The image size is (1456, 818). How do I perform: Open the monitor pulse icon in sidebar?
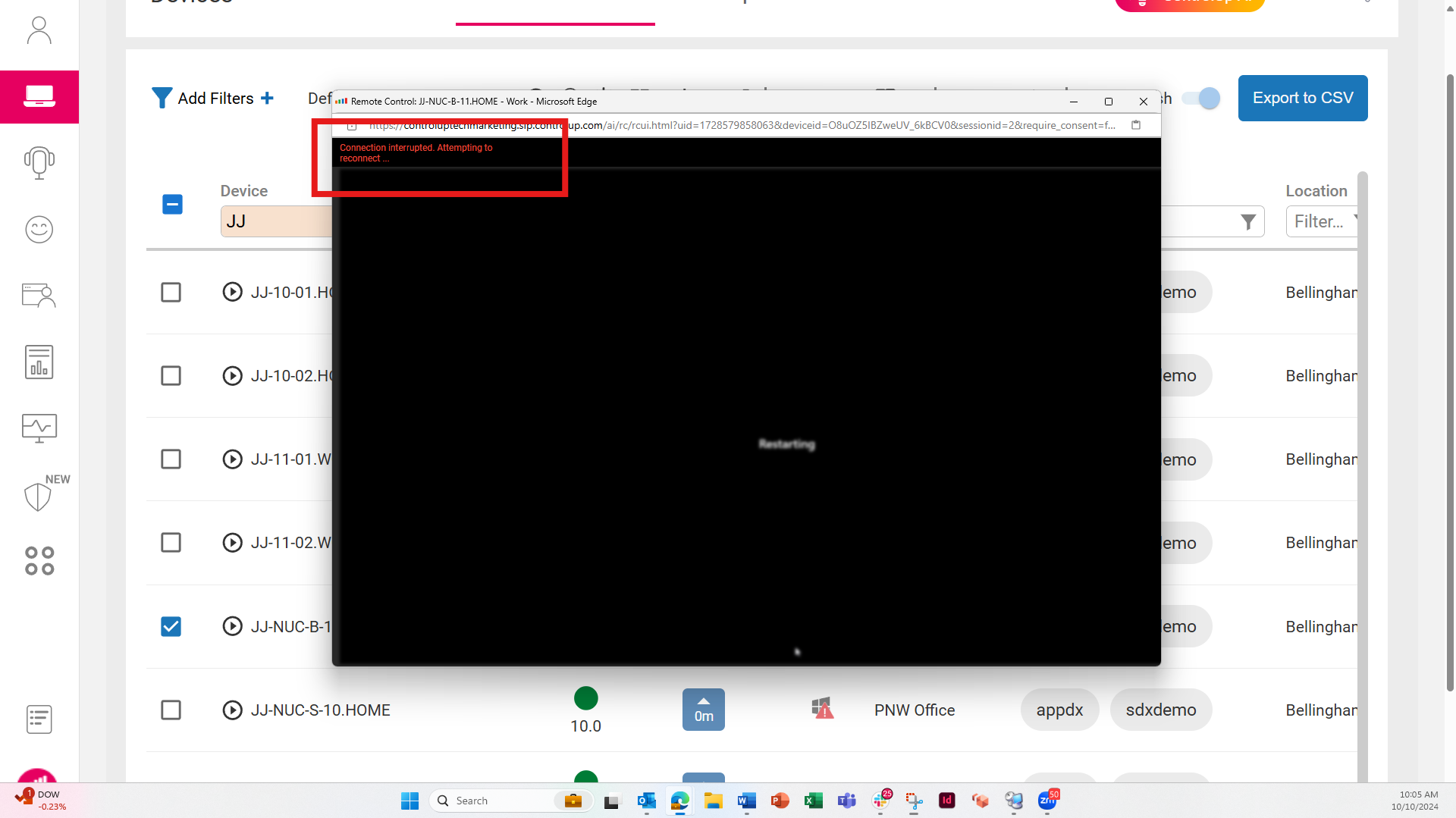click(39, 428)
